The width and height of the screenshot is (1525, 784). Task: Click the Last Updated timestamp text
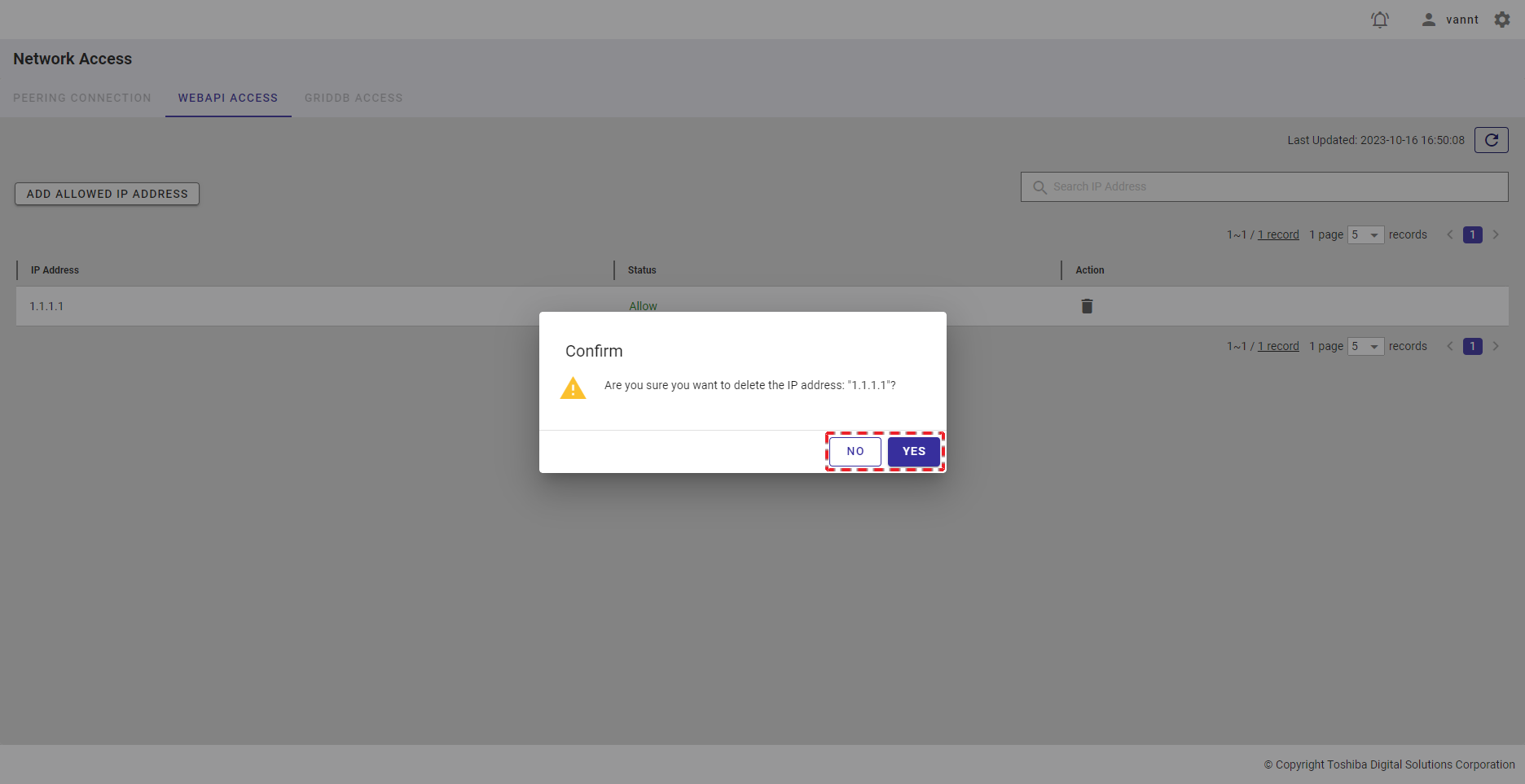tap(1376, 140)
